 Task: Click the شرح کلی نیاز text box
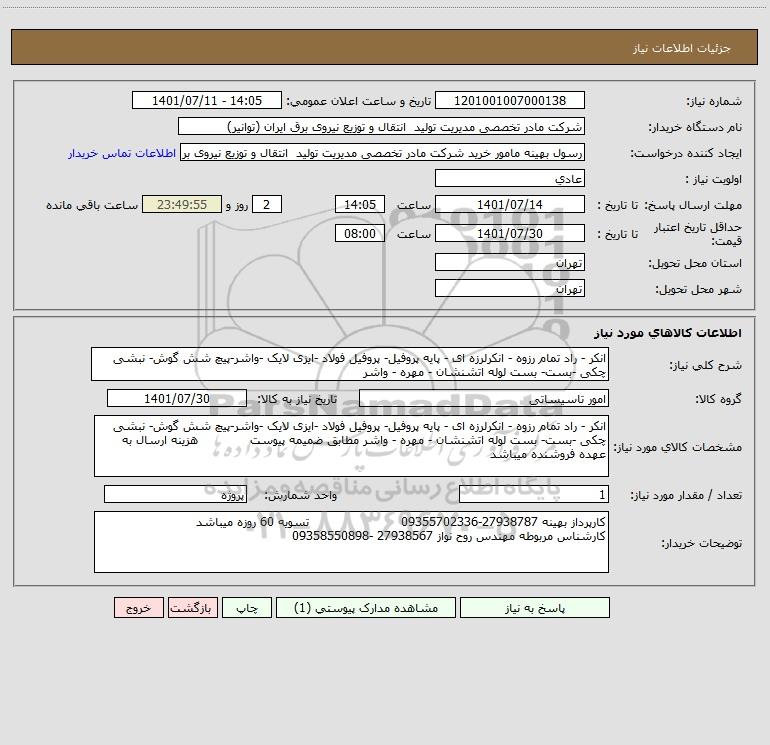tap(350, 364)
